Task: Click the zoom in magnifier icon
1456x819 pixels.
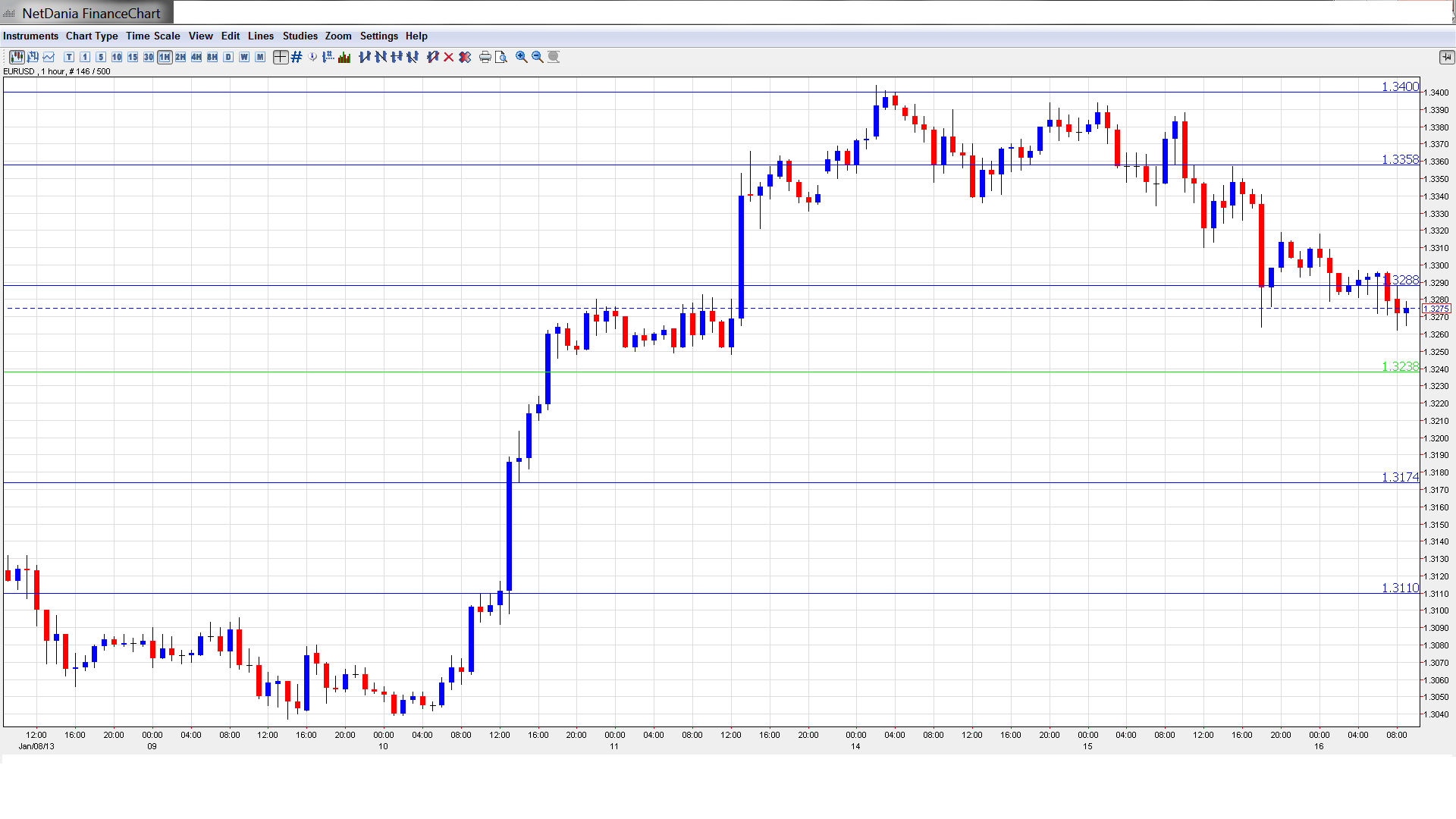Action: pyautogui.click(x=522, y=57)
